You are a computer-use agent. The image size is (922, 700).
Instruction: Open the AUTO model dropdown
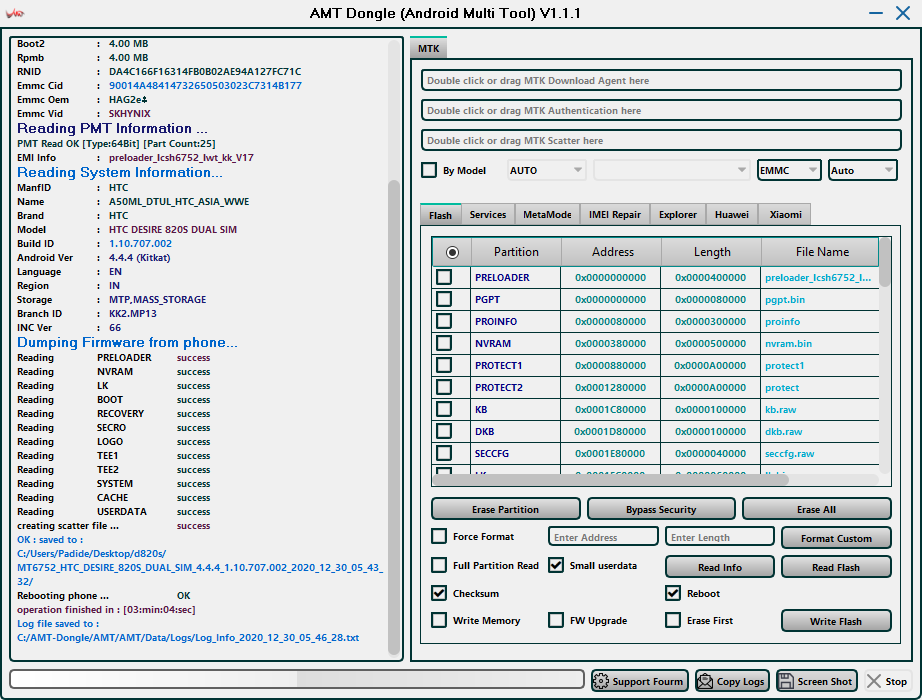point(546,170)
